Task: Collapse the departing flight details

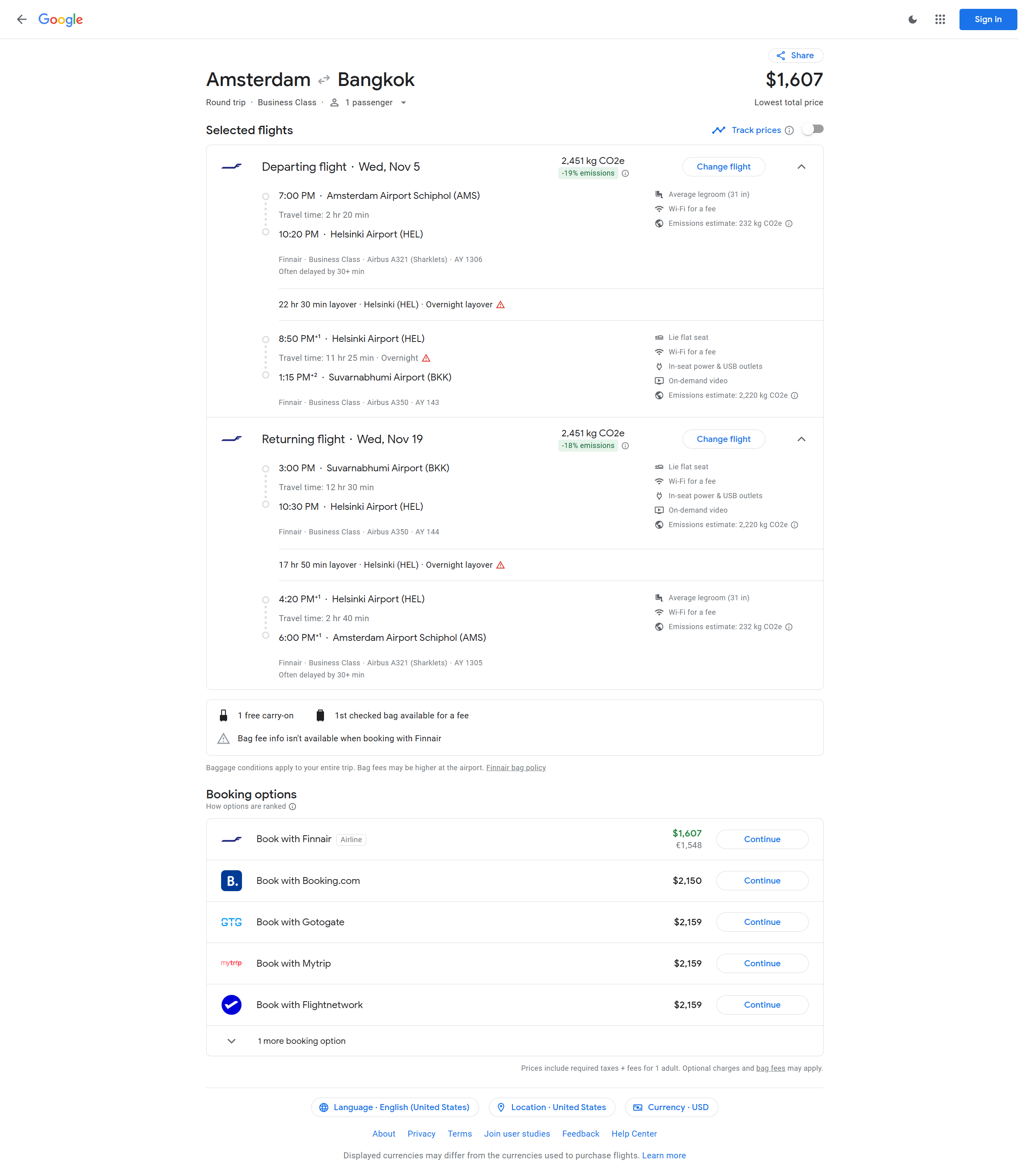Action: pyautogui.click(x=801, y=167)
